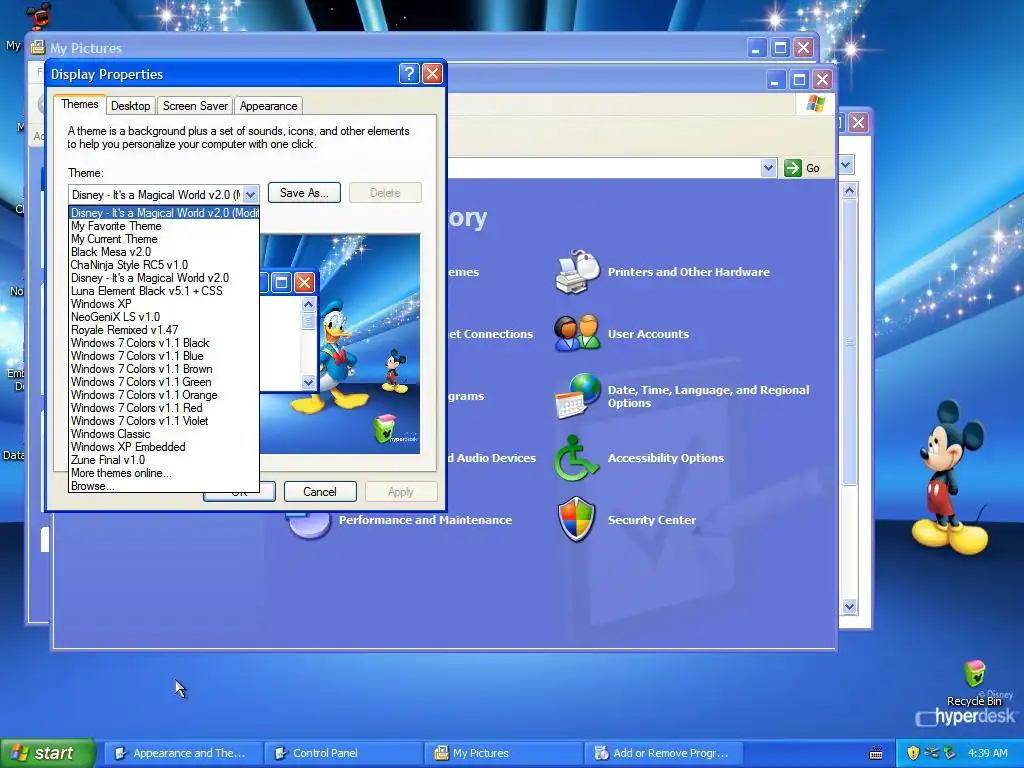
Task: Select the Themes tab
Action: point(80,104)
